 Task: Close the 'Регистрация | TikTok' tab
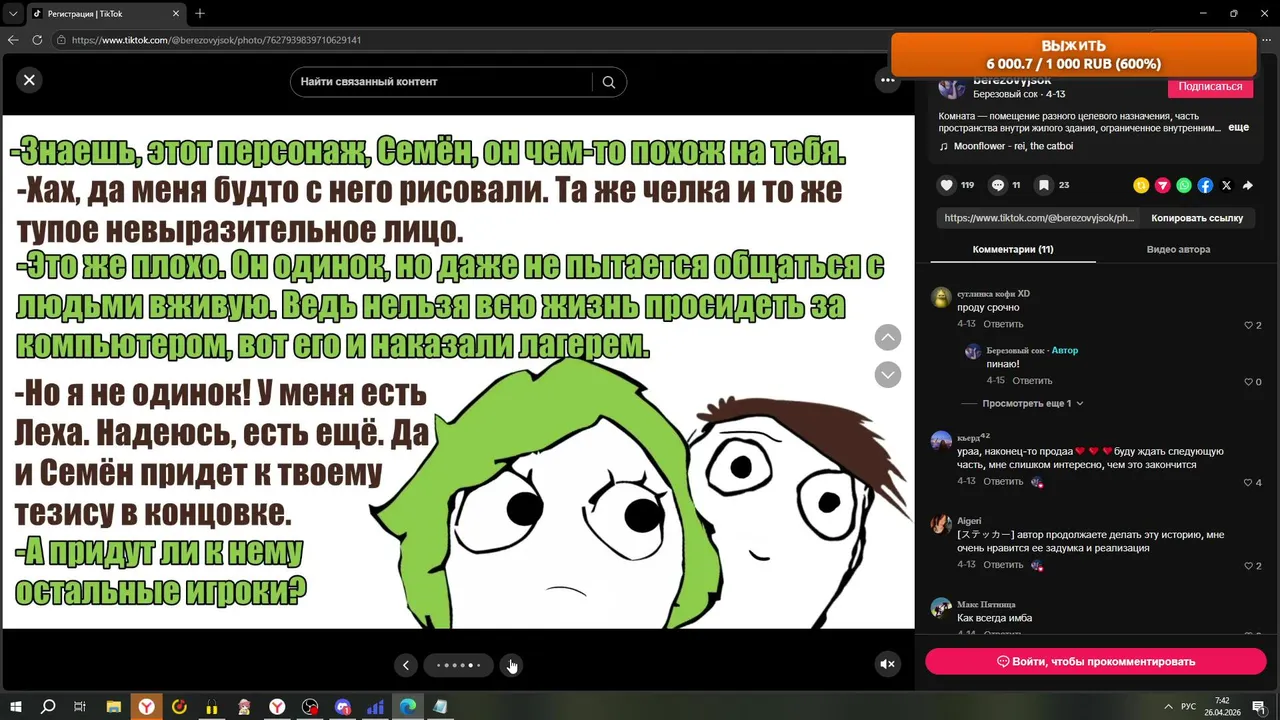[x=176, y=14]
